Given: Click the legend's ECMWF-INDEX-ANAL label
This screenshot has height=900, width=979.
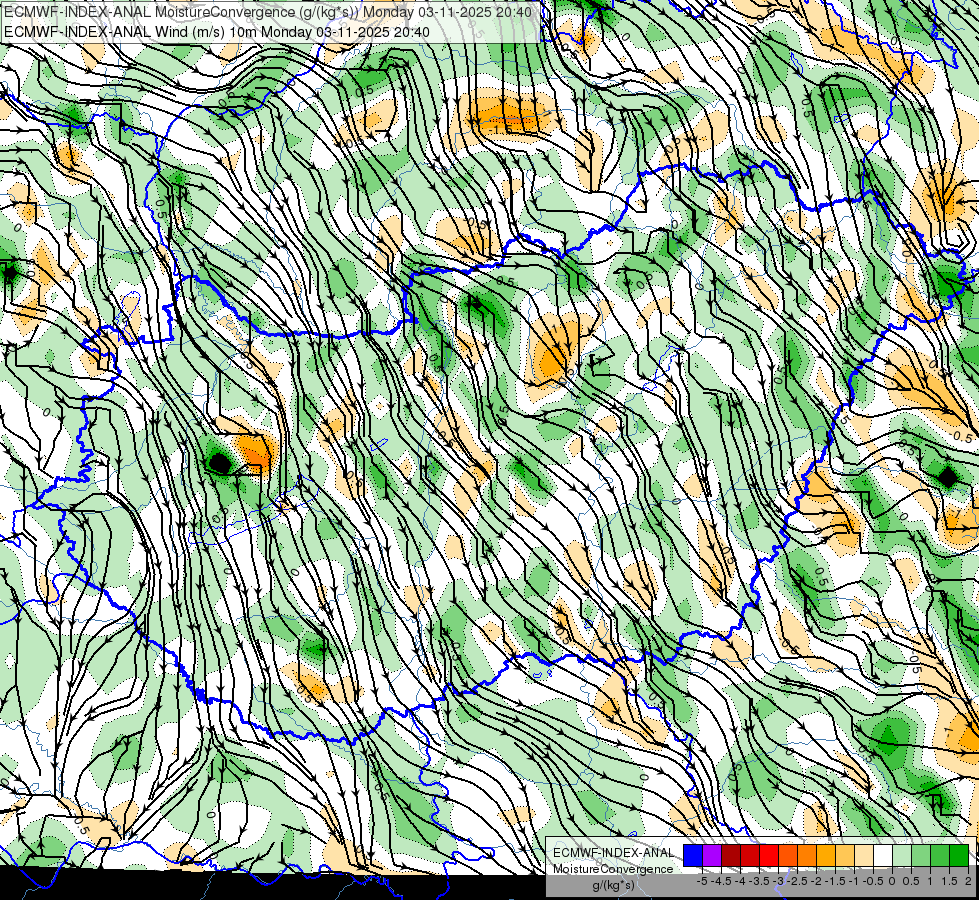Looking at the screenshot, I should 614,853.
